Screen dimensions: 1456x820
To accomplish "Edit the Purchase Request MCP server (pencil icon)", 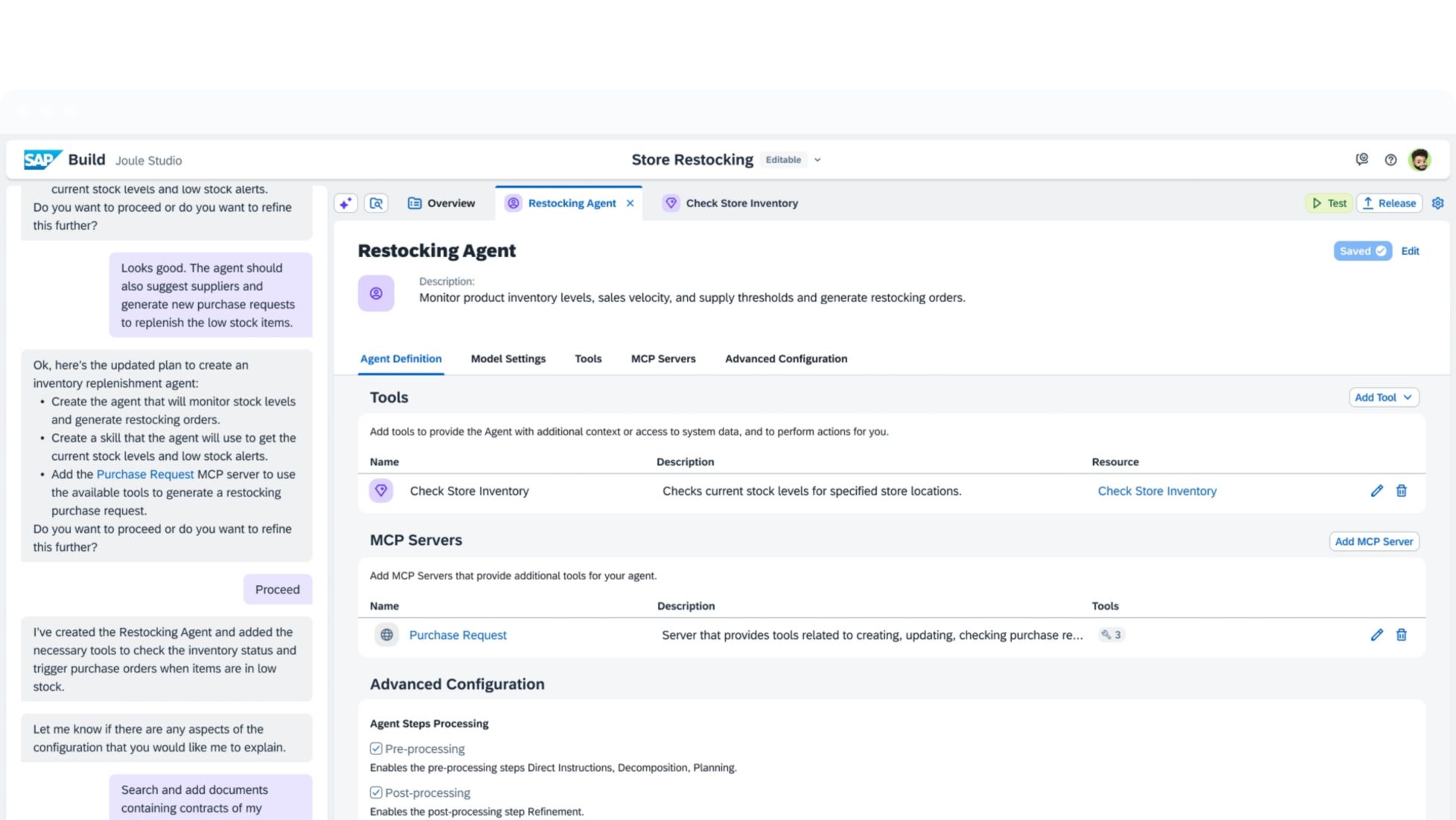I will click(1376, 634).
